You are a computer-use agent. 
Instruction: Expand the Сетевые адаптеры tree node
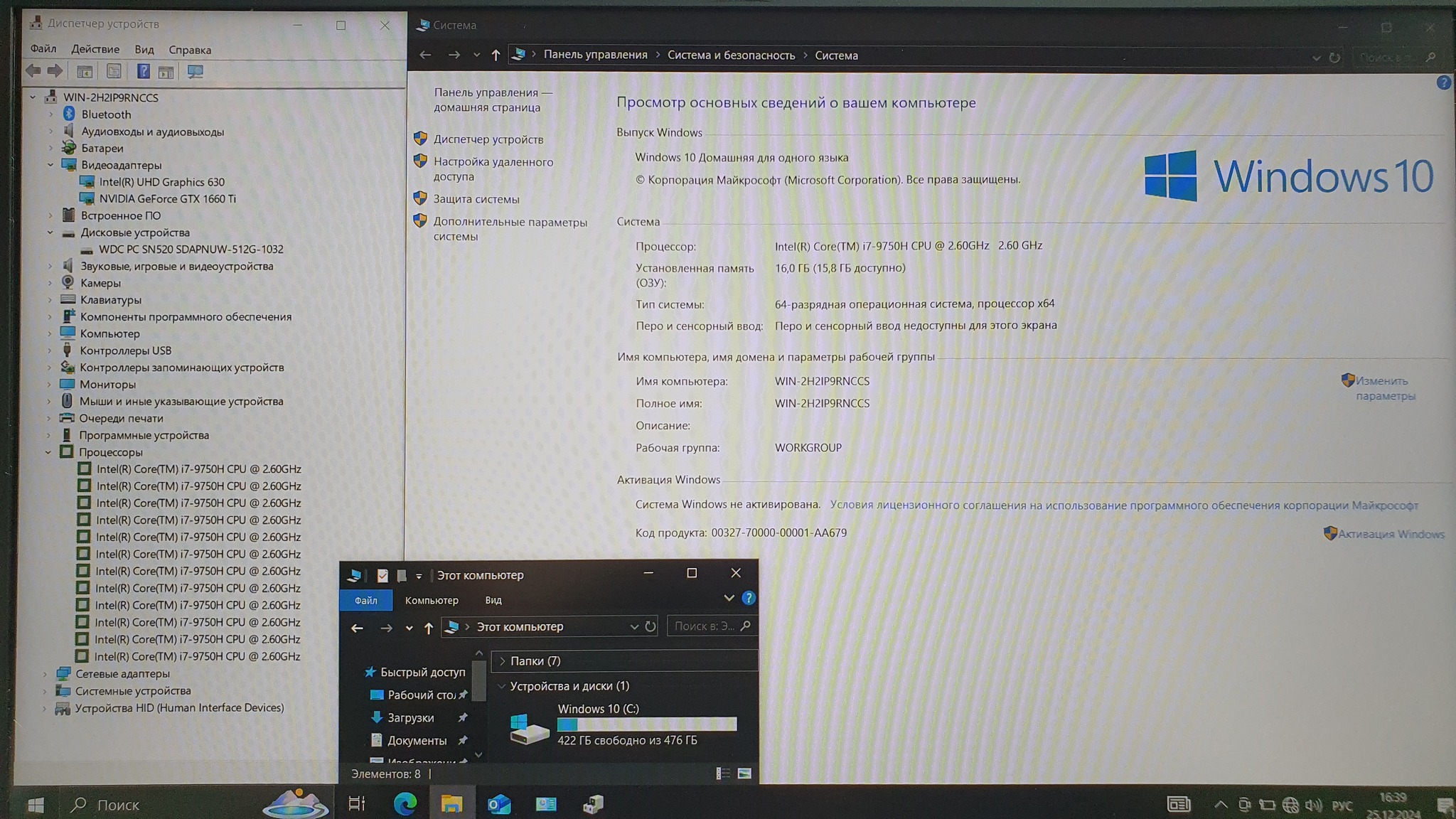point(45,674)
